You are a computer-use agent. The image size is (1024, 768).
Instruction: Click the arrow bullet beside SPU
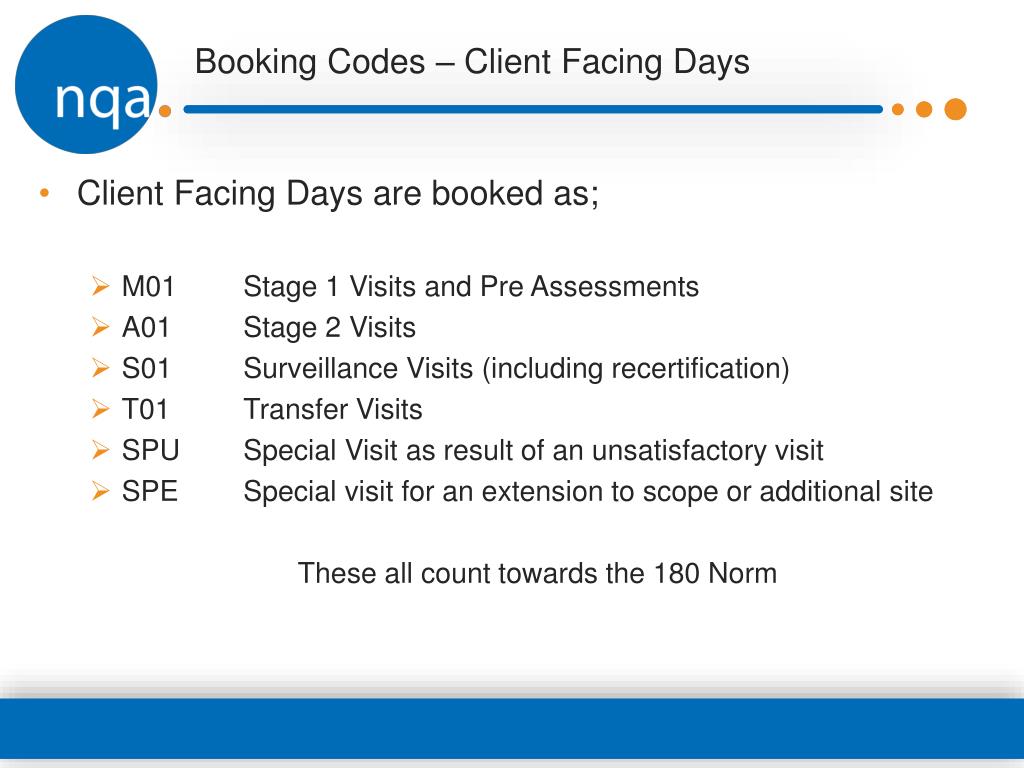(101, 450)
